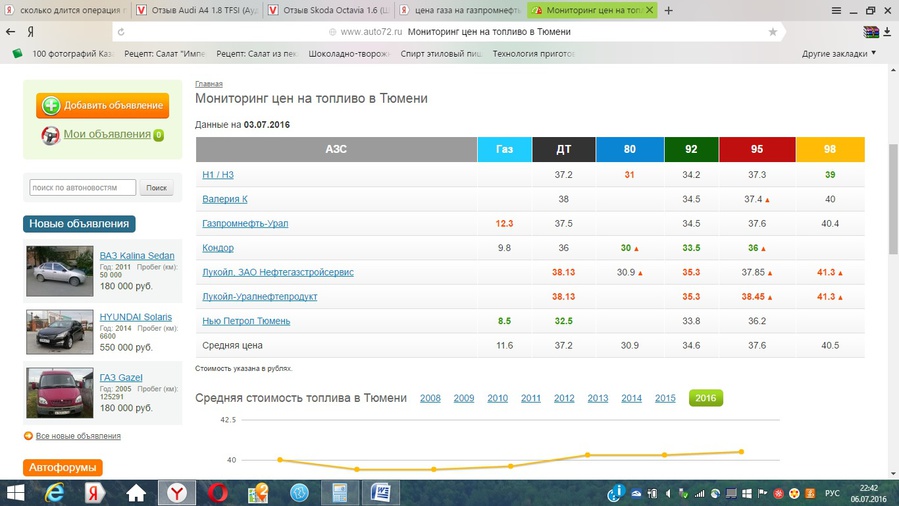Open the Home icon in the taskbar
Viewport: 899px width, 506px height.
136,493
